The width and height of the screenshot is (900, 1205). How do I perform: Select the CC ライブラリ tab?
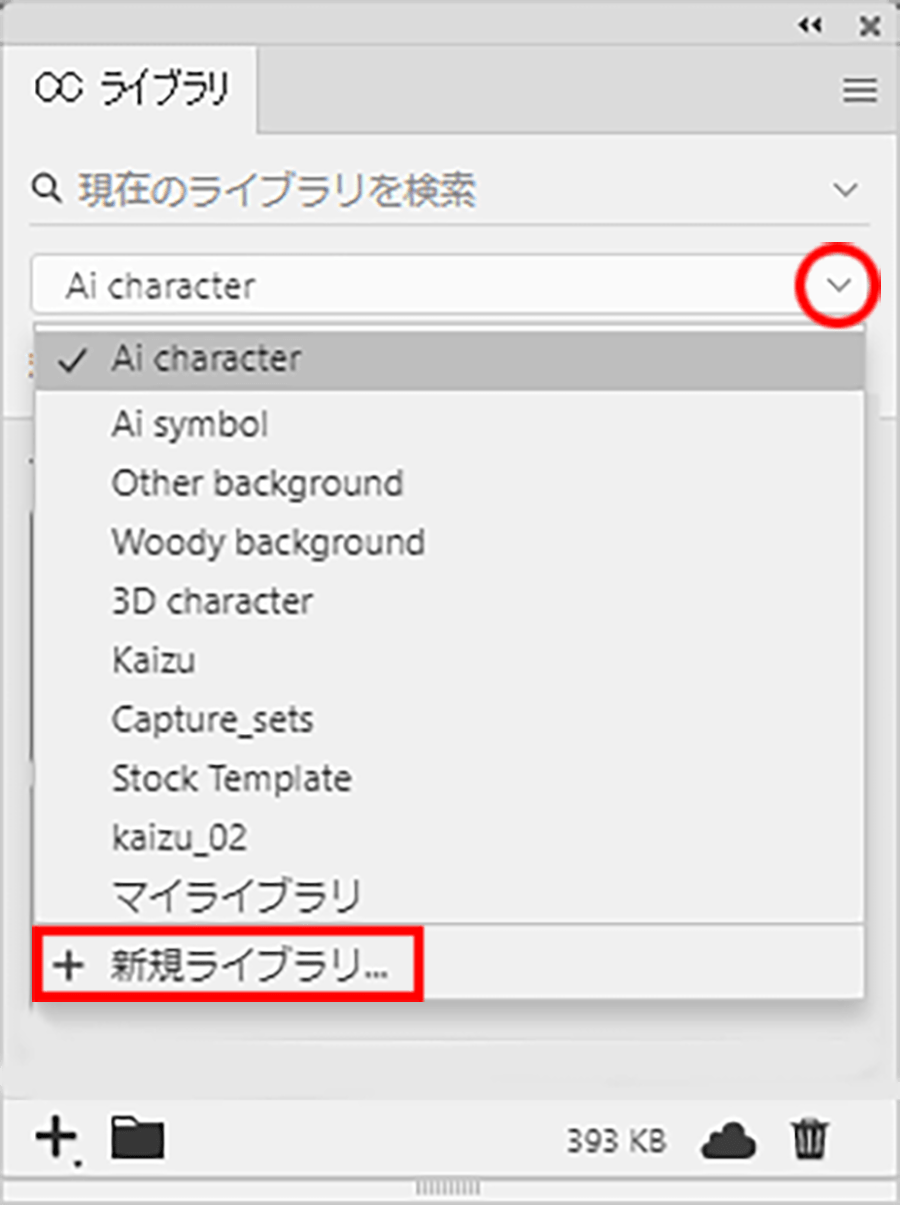[132, 90]
